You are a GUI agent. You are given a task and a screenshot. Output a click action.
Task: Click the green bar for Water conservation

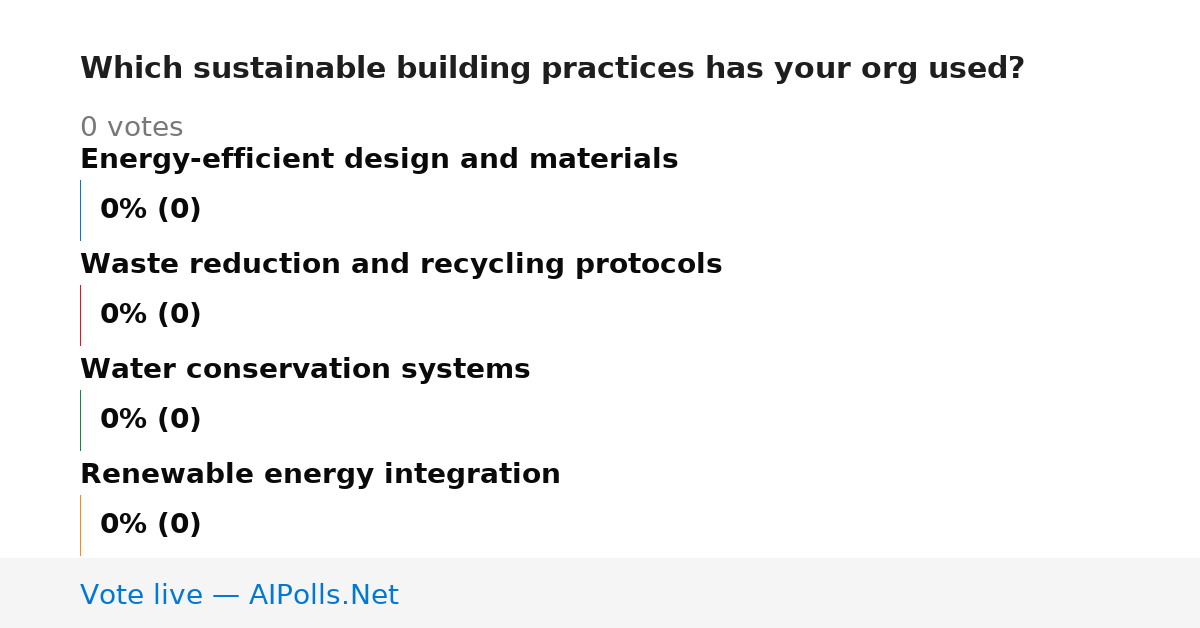tap(80, 420)
